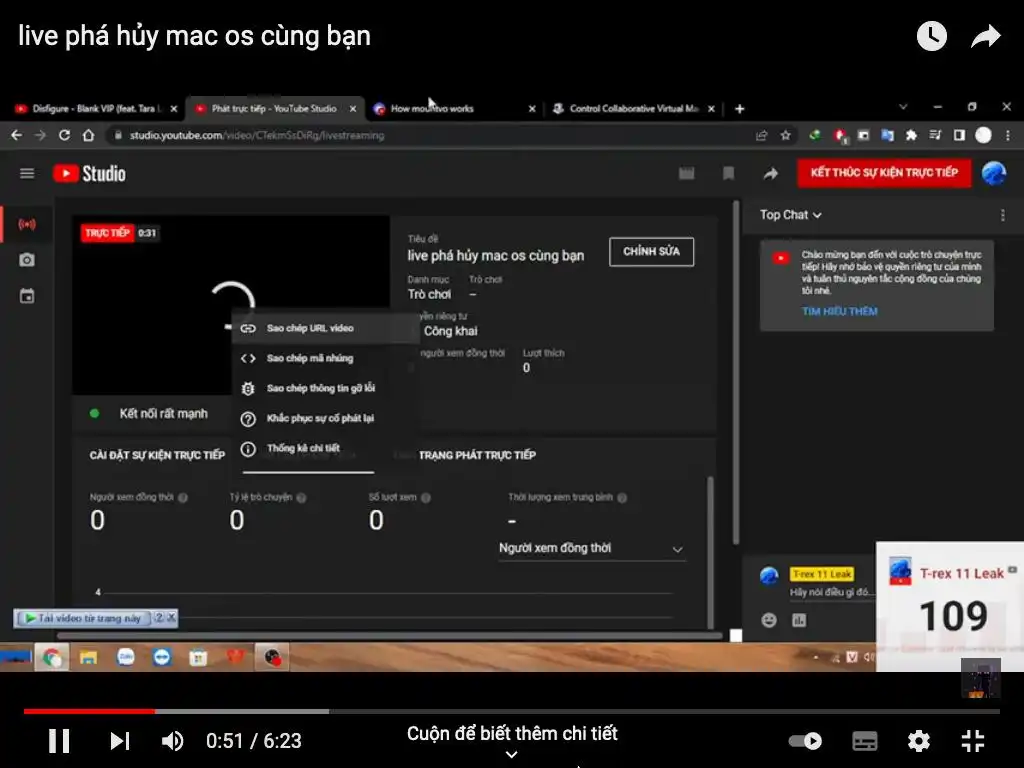Open Zalo from the taskbar
This screenshot has height=768, width=1024.
click(x=125, y=657)
